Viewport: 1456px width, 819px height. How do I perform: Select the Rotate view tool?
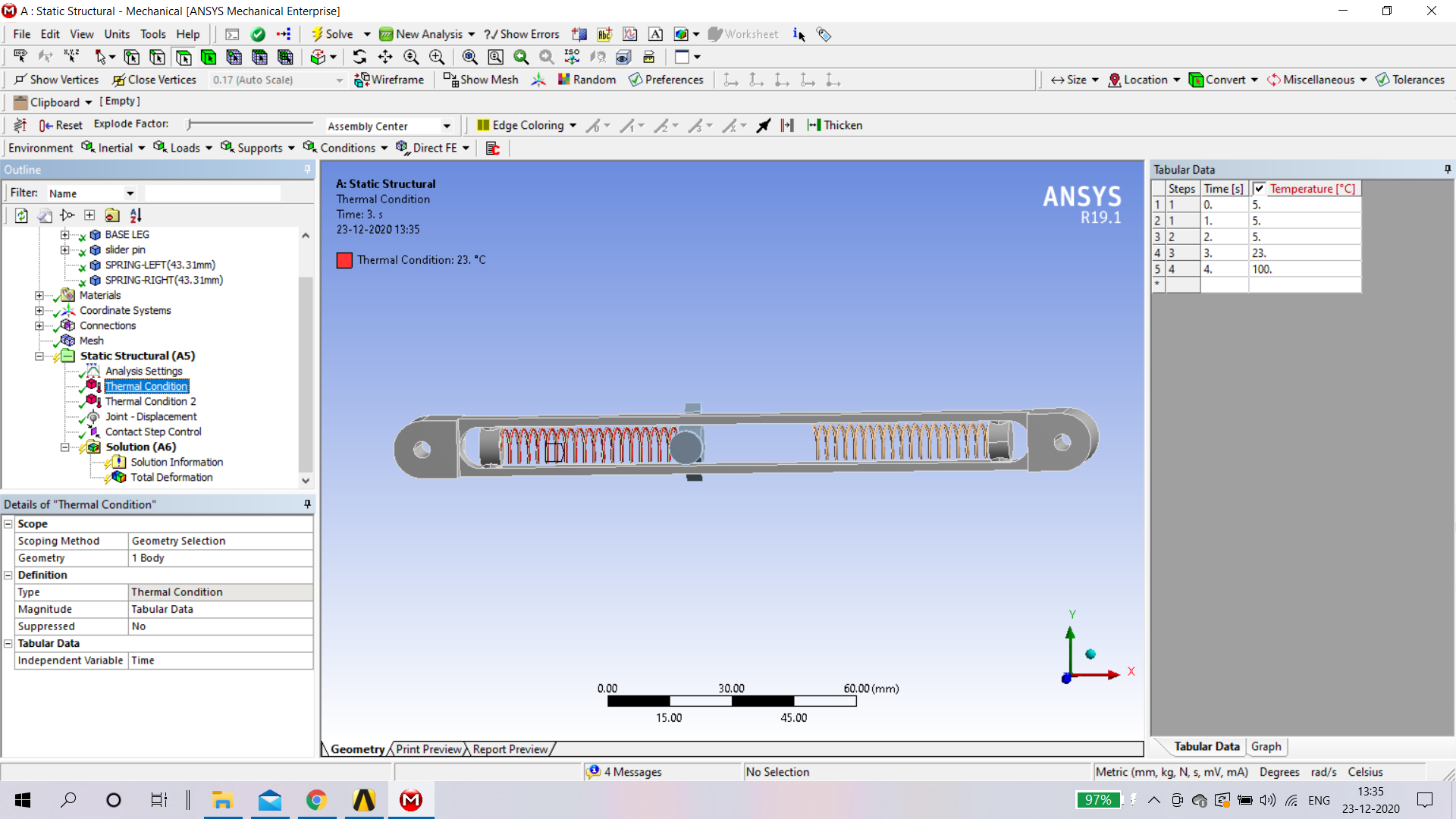tap(359, 57)
